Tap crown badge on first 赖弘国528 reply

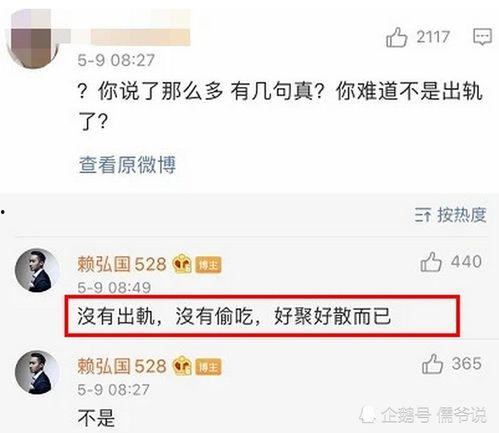tap(182, 264)
